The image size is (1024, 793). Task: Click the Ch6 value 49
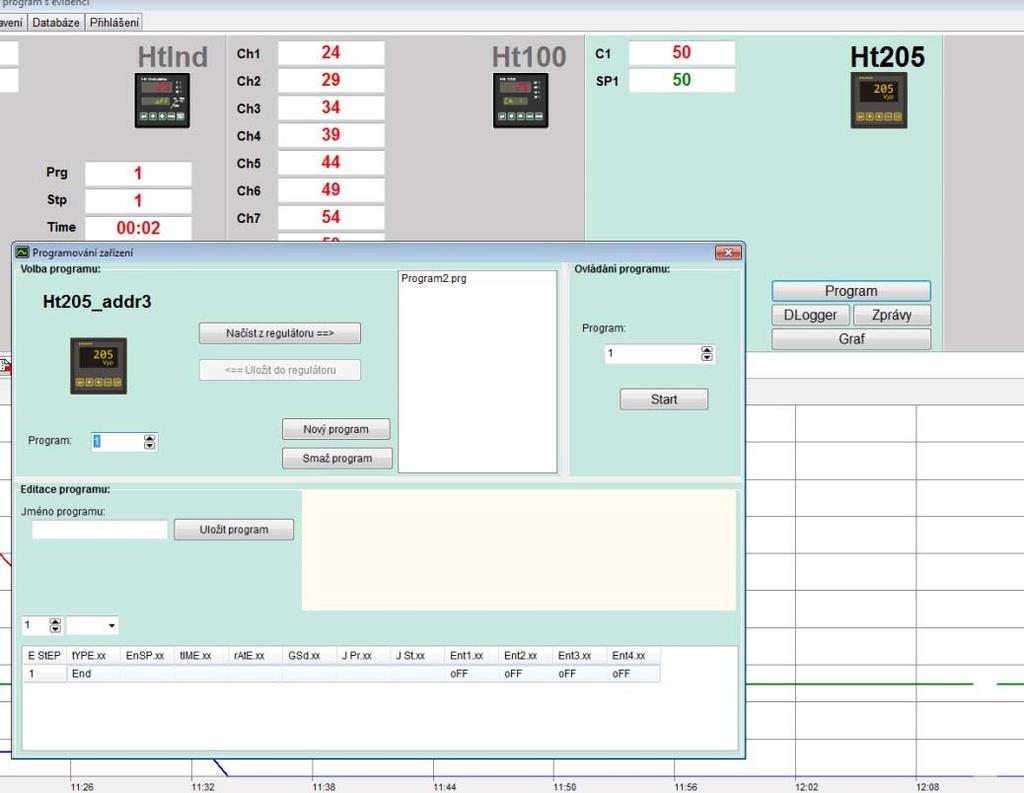tap(331, 190)
